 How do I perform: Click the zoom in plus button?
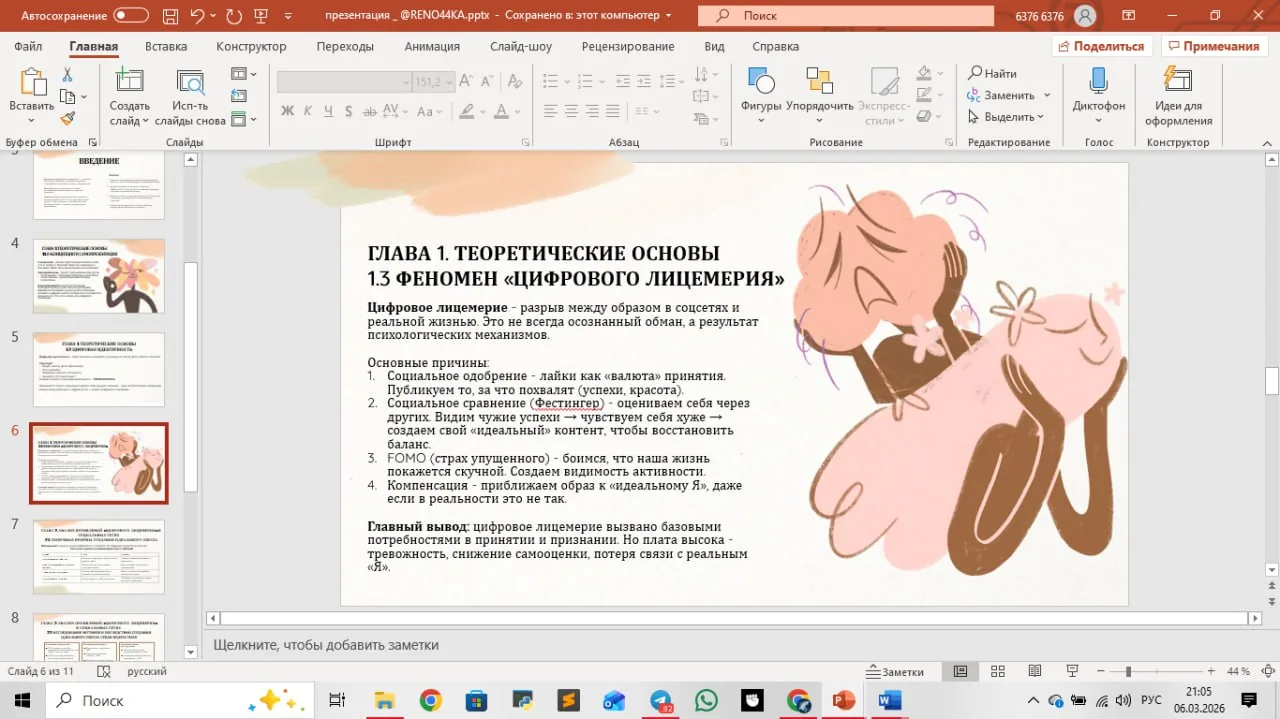click(x=1211, y=672)
